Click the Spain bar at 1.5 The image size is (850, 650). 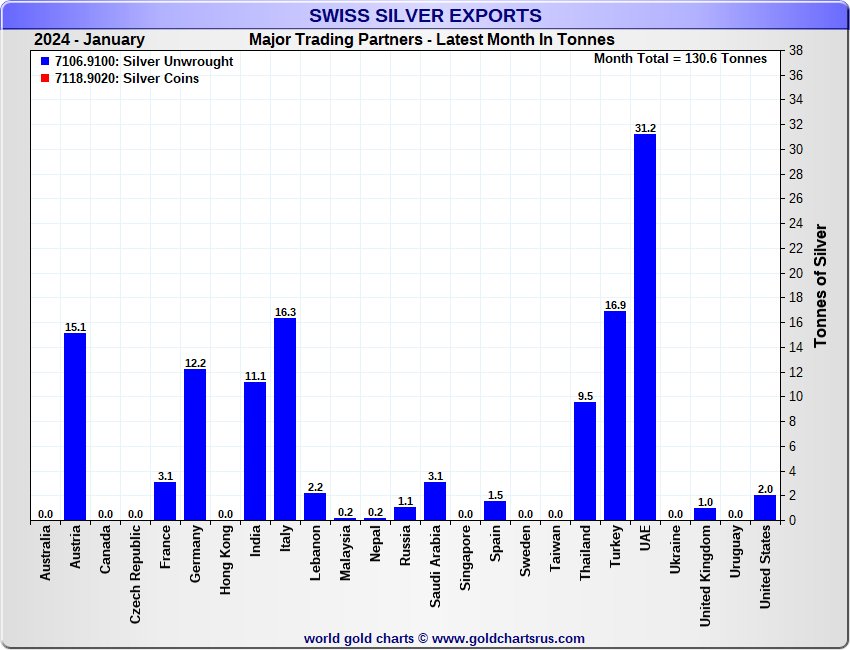click(x=495, y=511)
